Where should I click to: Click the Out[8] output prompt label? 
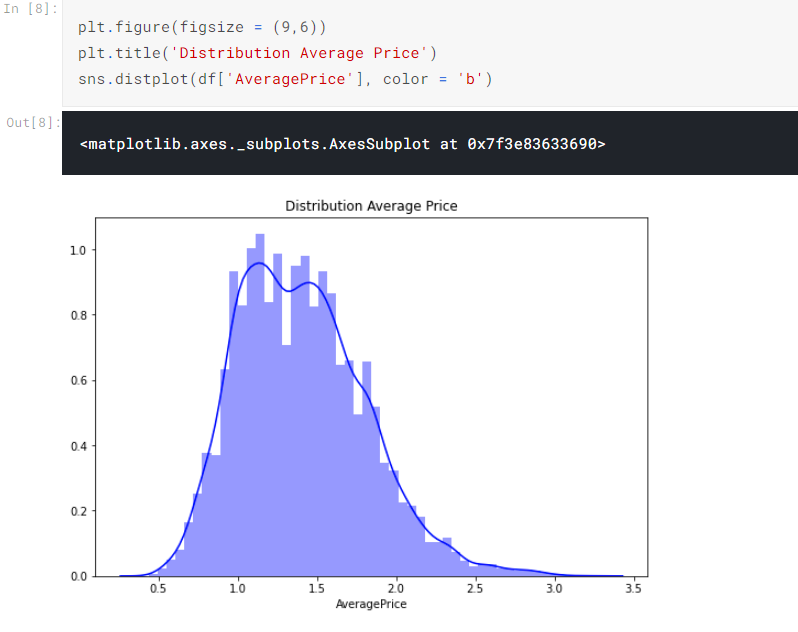click(33, 123)
